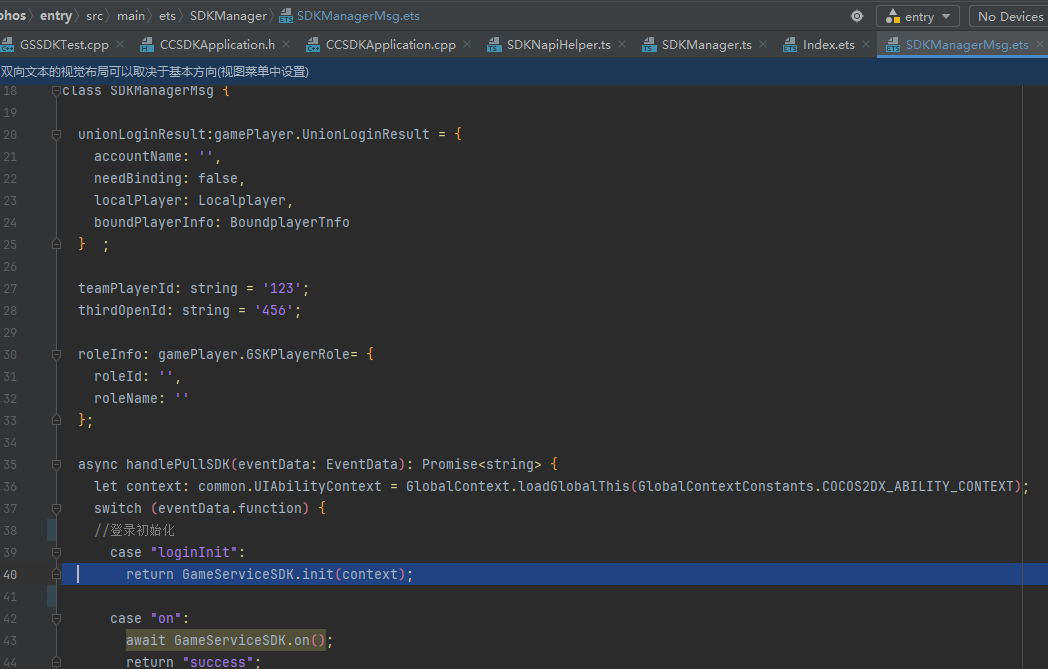Screen dimensions: 1048x669
Task: Click 'BoundplayerInfo' value on line 24
Action: [x=289, y=223]
